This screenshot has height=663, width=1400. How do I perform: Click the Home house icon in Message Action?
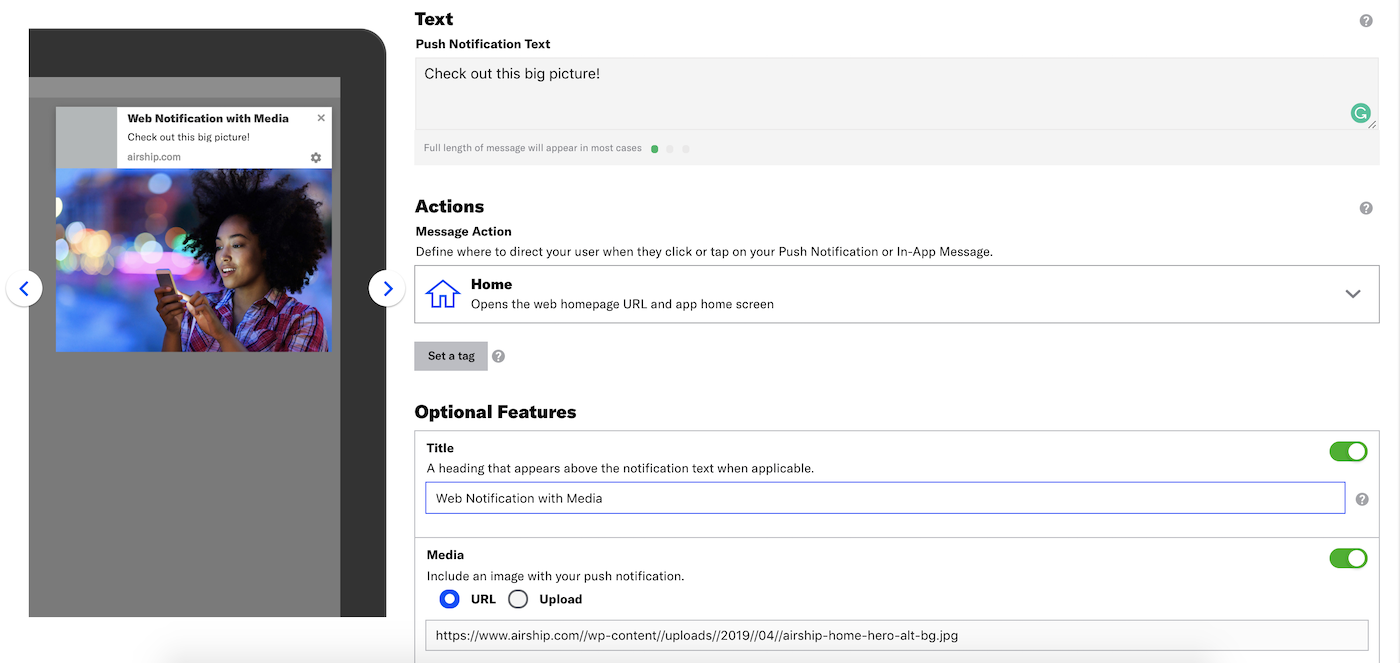pyautogui.click(x=442, y=294)
